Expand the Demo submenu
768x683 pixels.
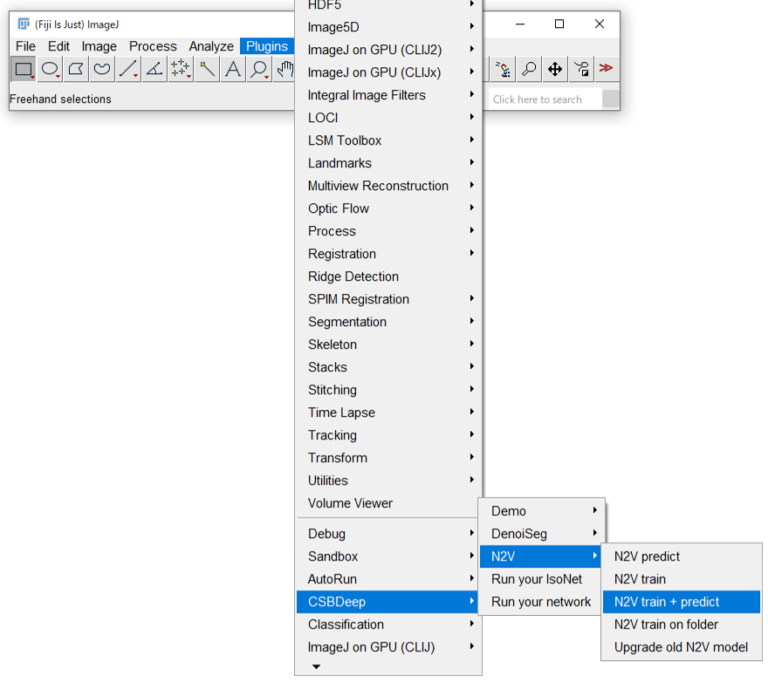540,511
